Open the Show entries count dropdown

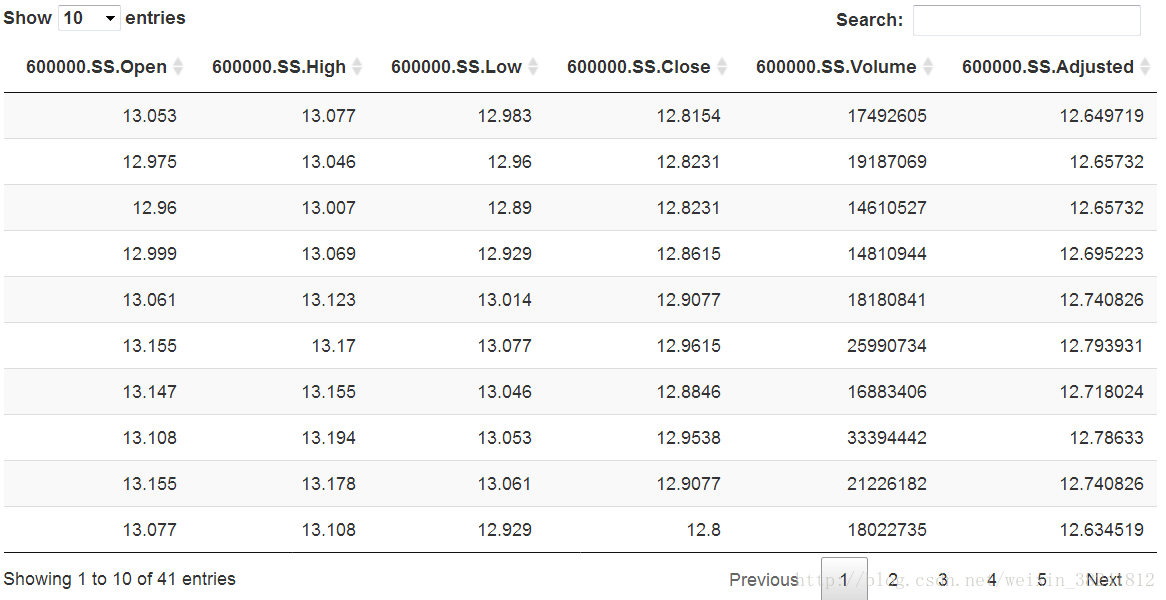(88, 18)
